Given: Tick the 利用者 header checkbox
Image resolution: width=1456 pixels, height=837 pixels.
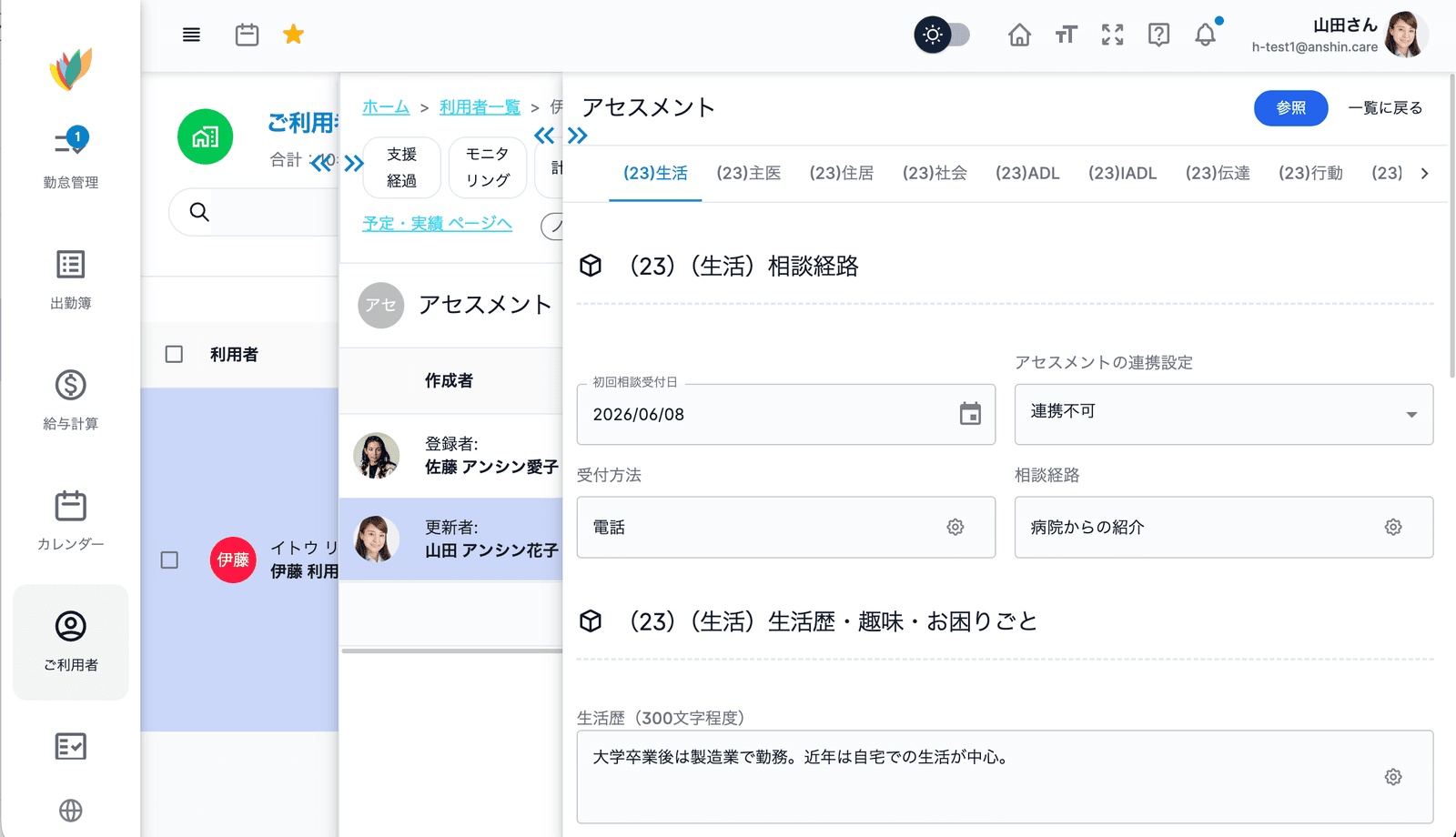Looking at the screenshot, I should (x=174, y=354).
